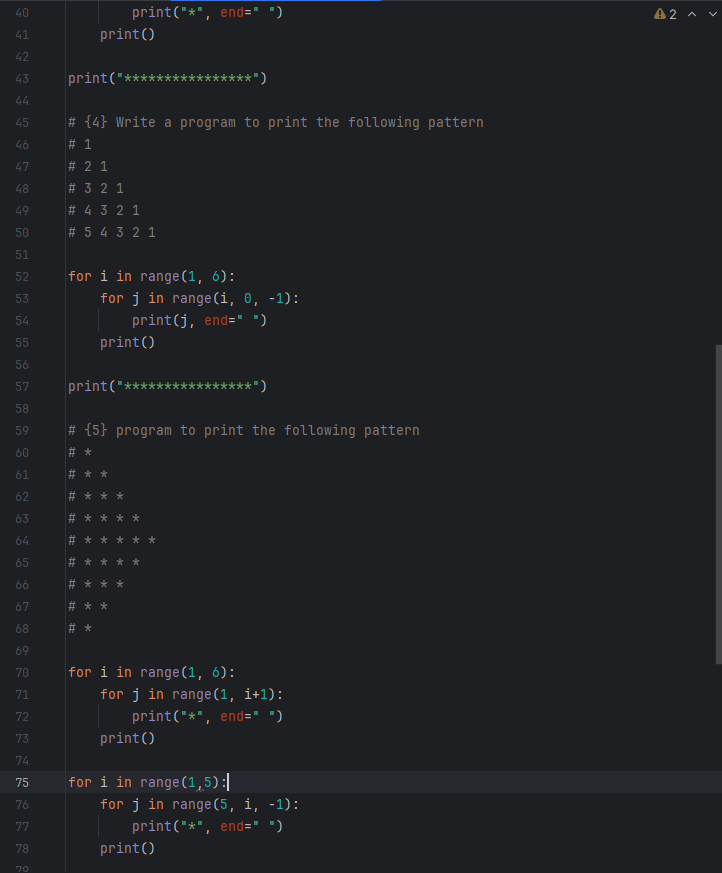Click line number 64 in gutter

(x=22, y=541)
